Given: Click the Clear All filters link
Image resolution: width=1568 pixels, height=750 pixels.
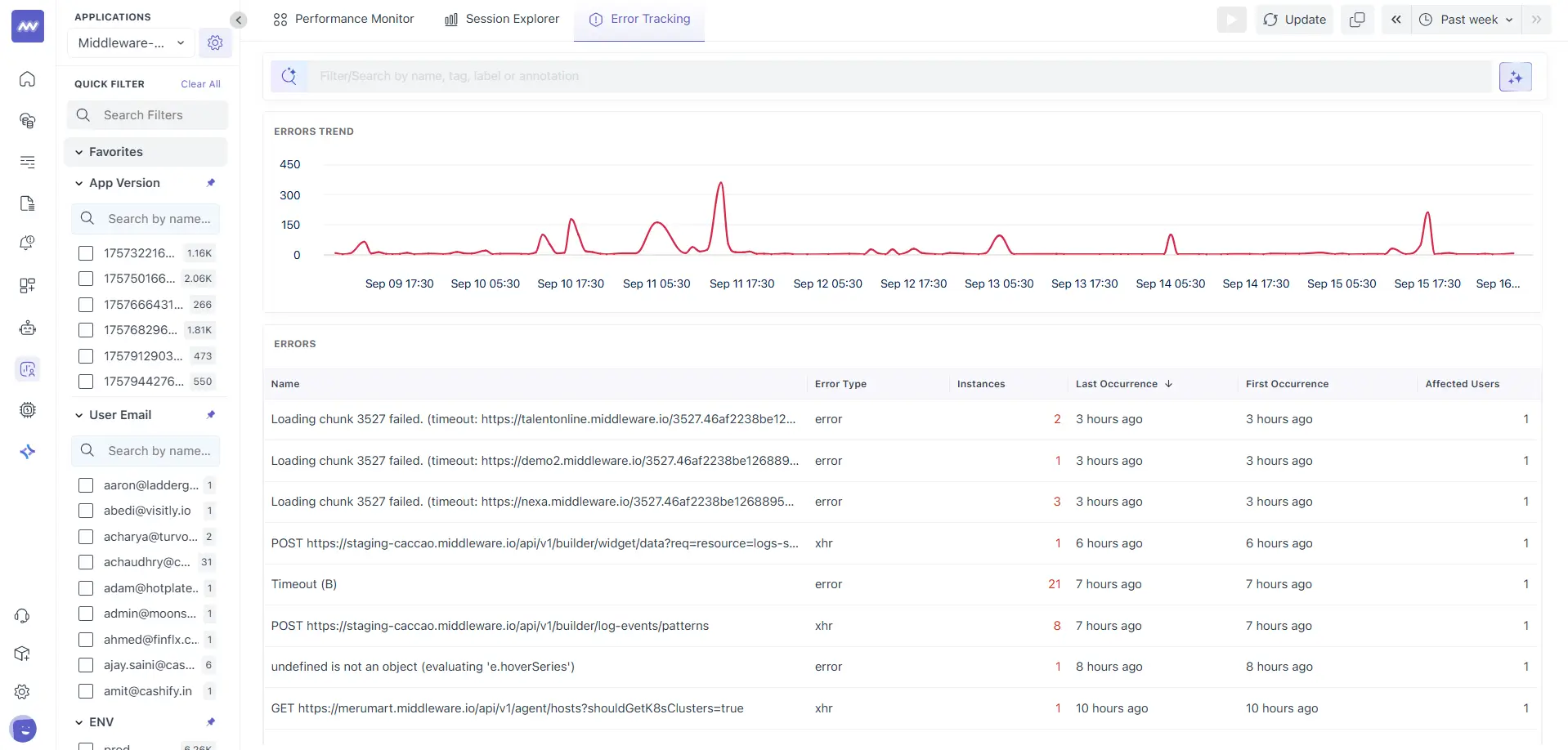Looking at the screenshot, I should (x=200, y=83).
